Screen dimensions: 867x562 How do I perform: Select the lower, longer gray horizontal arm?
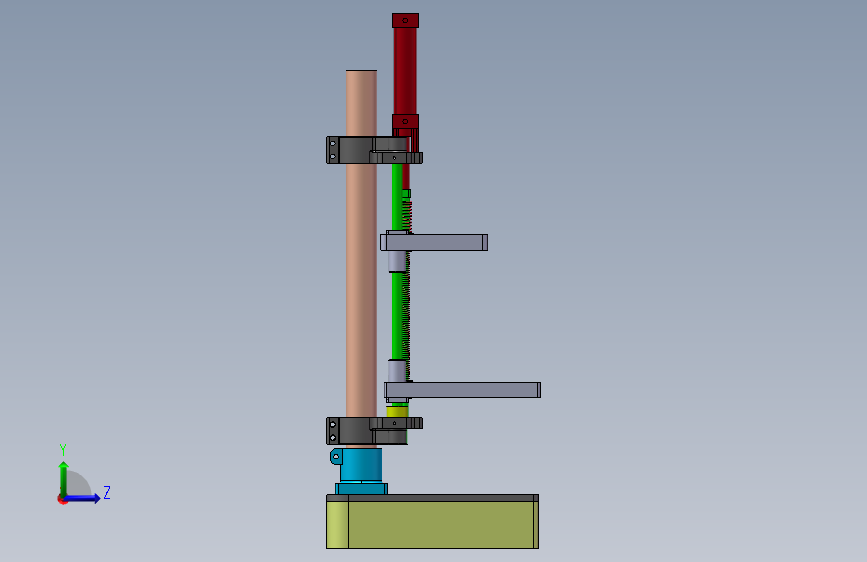tap(463, 390)
